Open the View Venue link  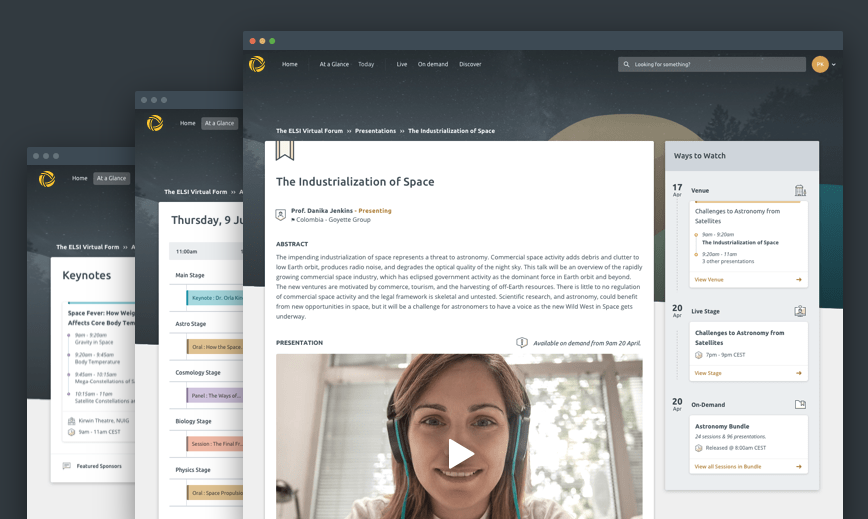click(709, 279)
